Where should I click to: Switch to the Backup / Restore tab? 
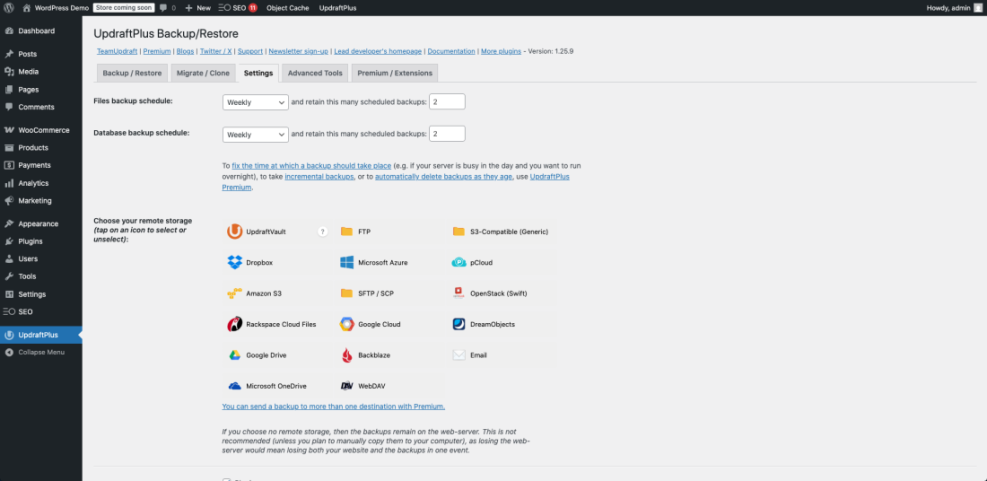[x=132, y=73]
